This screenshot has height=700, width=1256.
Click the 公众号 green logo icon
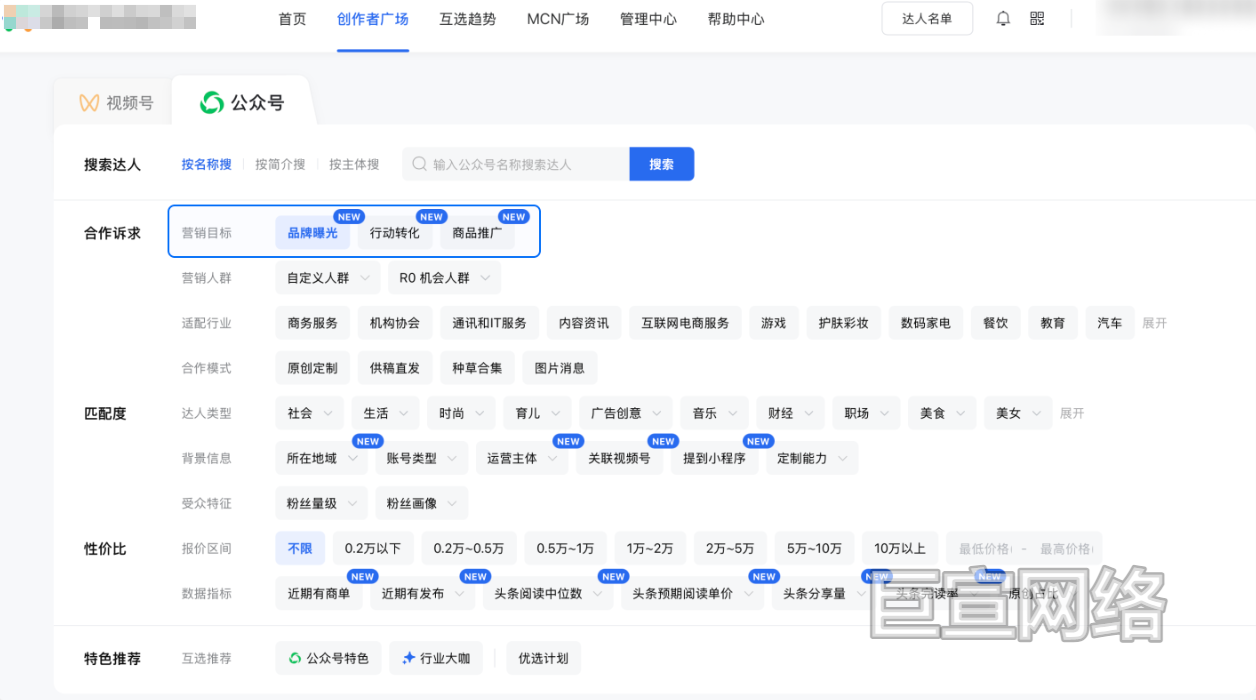[x=212, y=102]
